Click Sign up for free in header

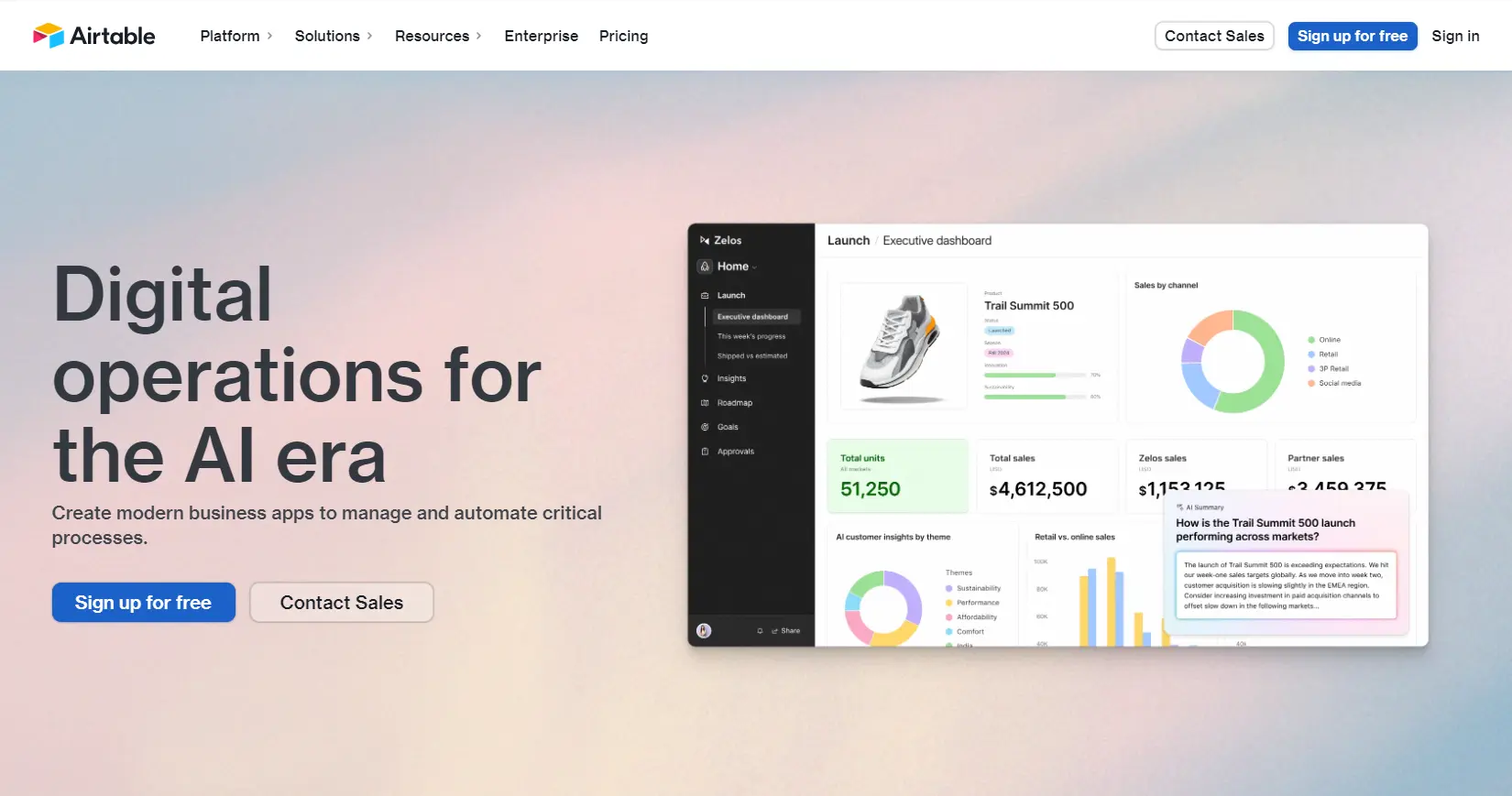point(1353,36)
